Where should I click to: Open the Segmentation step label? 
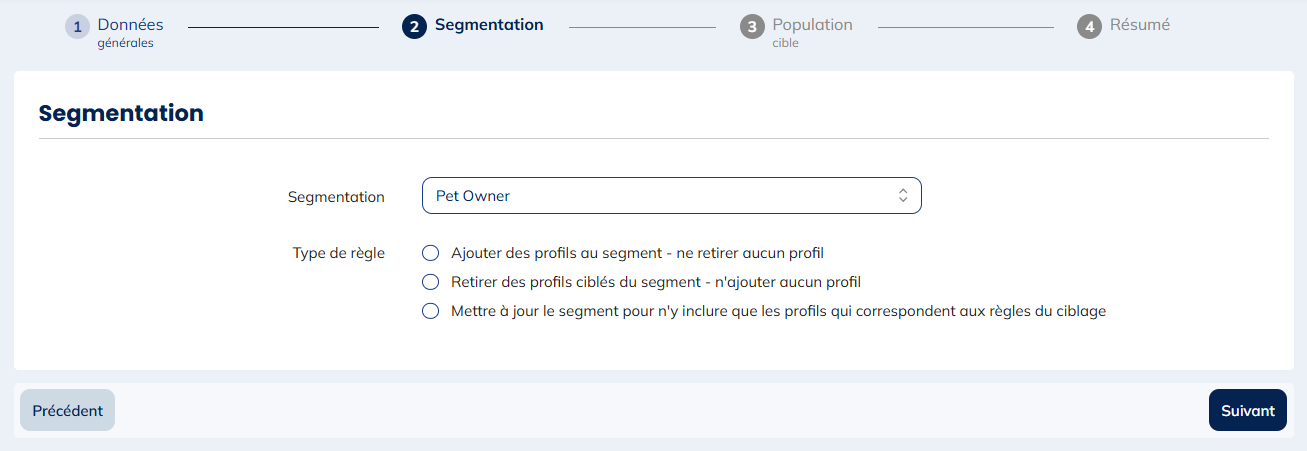(x=489, y=25)
